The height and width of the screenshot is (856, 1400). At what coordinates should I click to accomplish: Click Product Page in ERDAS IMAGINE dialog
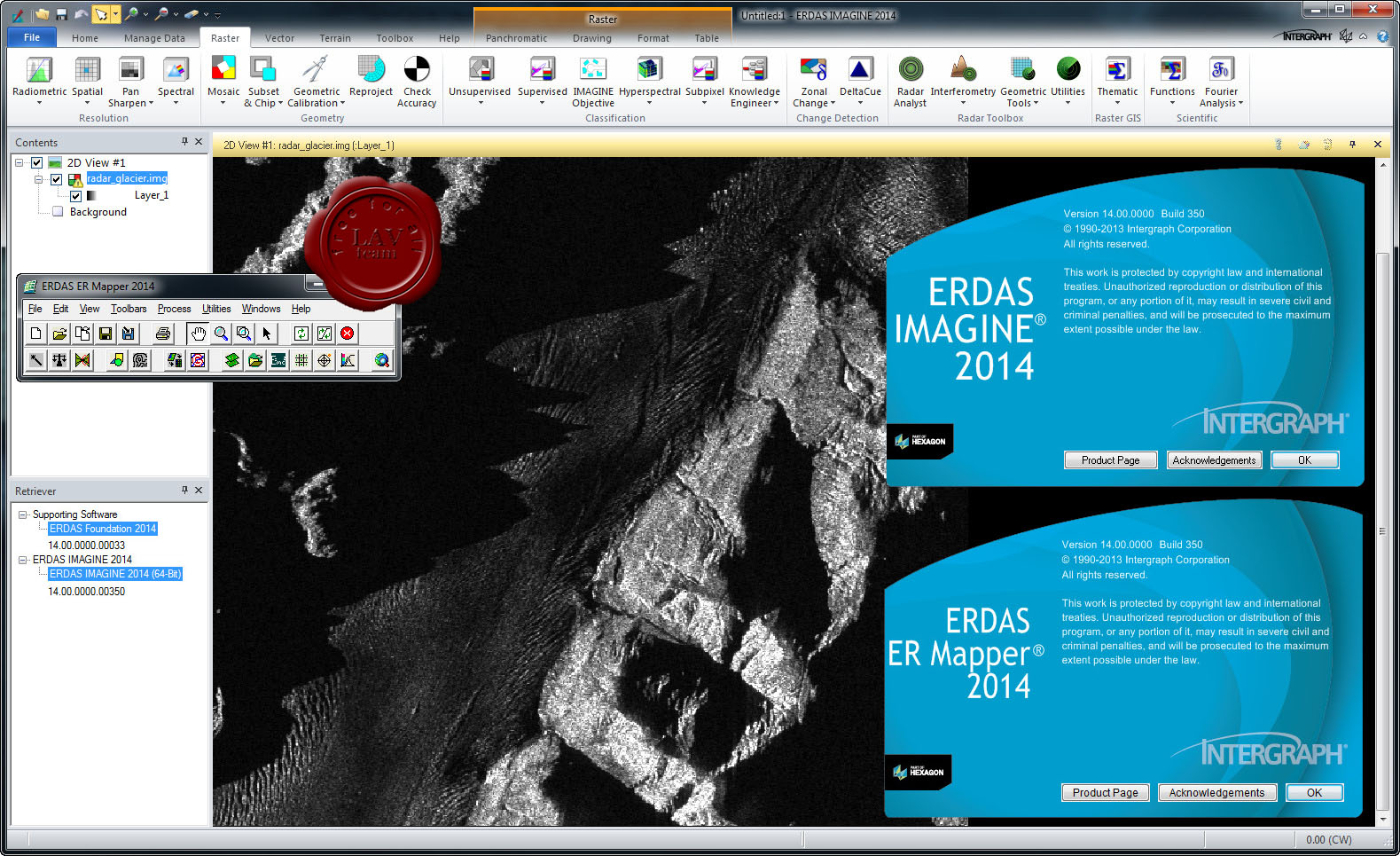click(x=1110, y=459)
